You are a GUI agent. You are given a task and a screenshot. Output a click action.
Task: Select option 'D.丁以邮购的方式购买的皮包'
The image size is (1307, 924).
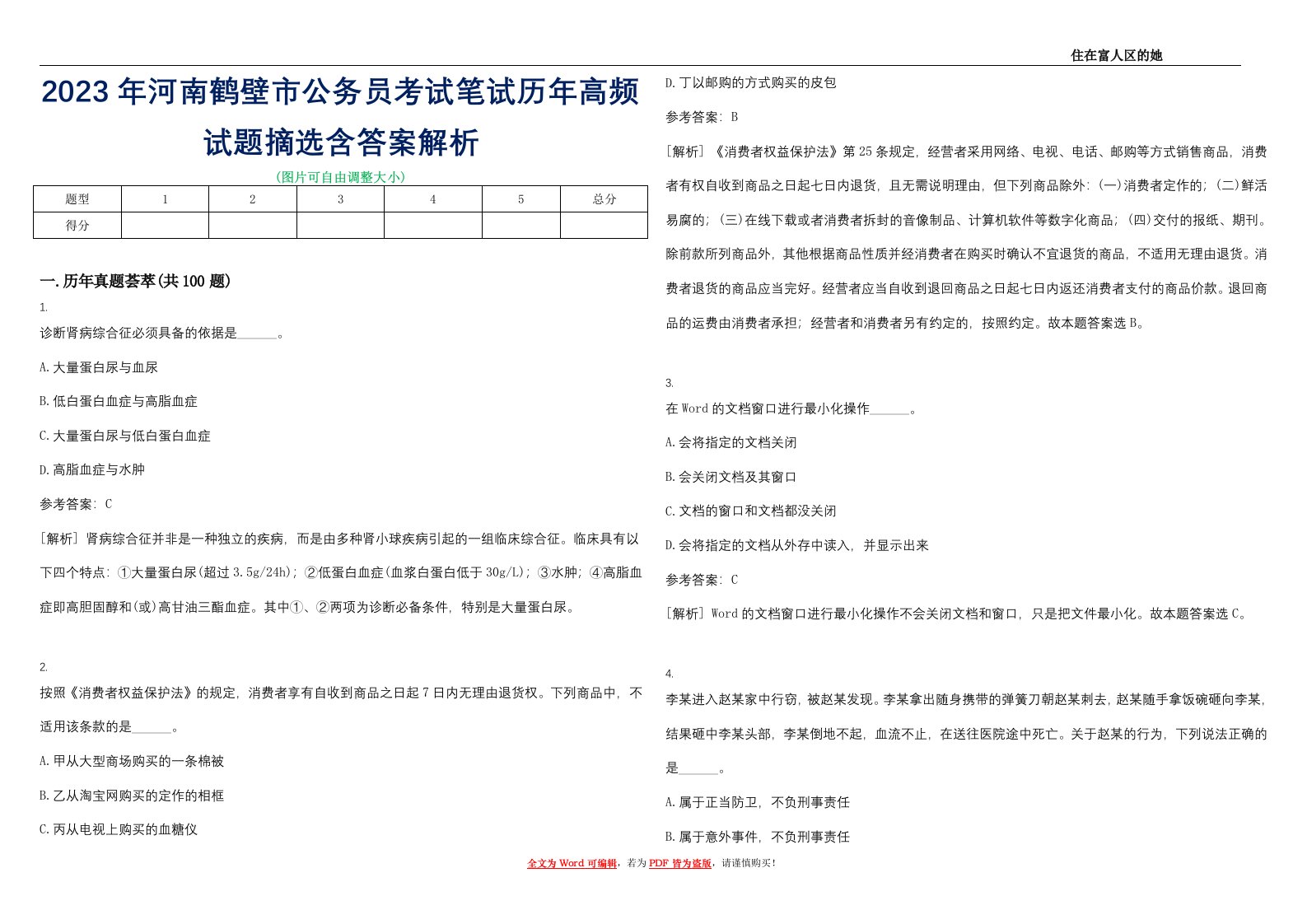(751, 82)
